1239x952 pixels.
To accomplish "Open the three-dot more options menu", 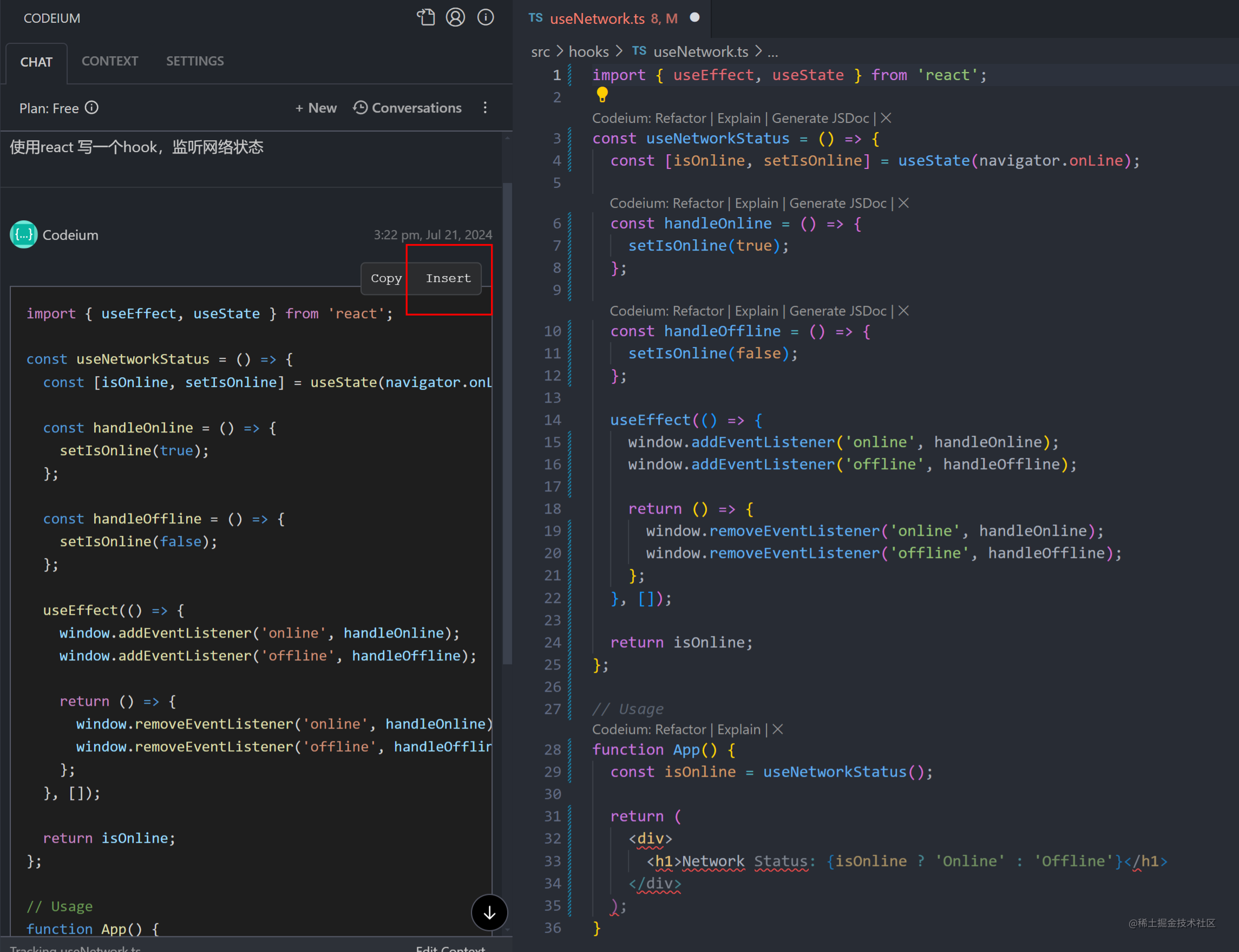I will [485, 108].
